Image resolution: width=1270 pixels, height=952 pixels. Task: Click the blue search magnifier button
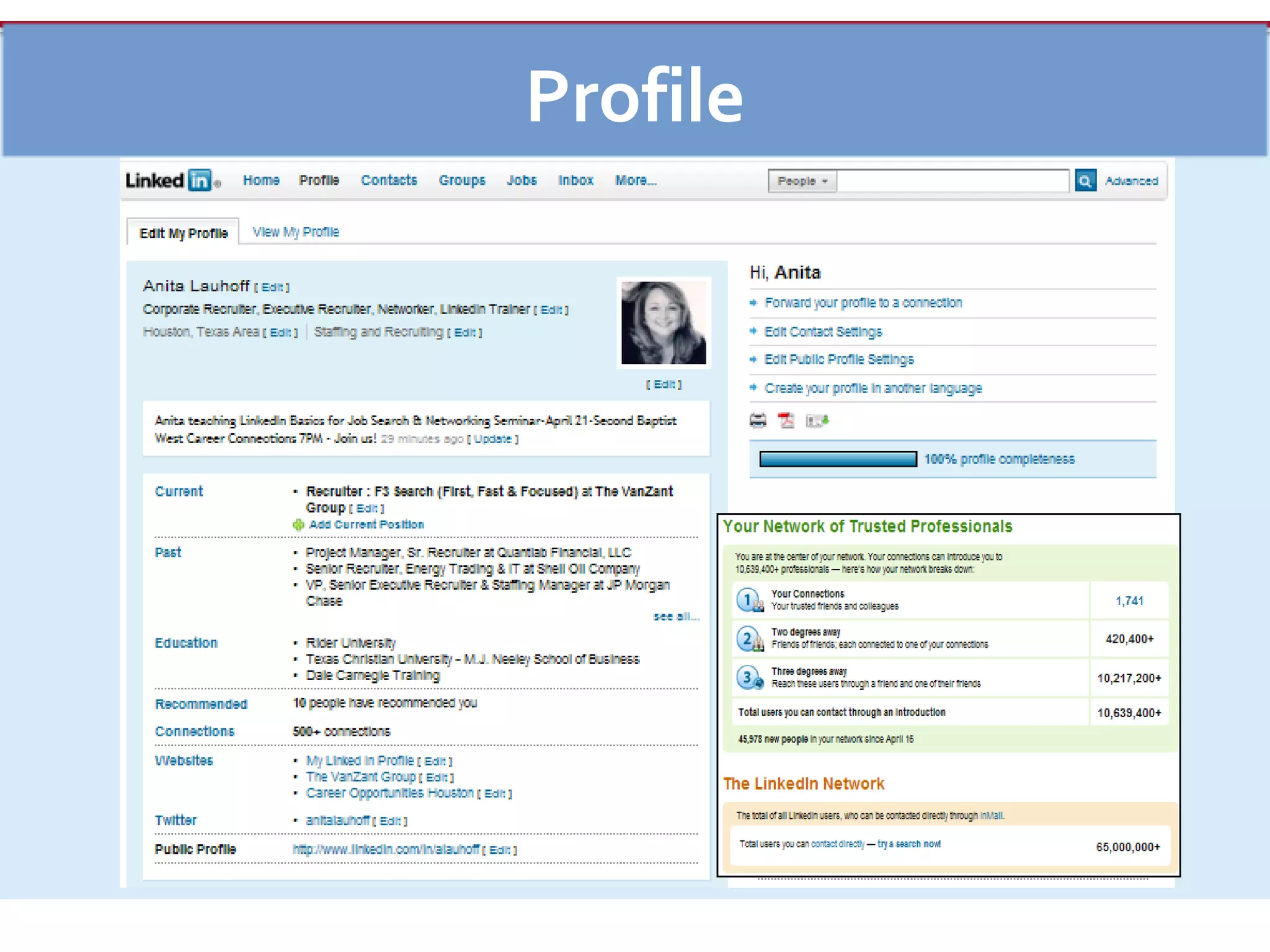(x=1085, y=181)
